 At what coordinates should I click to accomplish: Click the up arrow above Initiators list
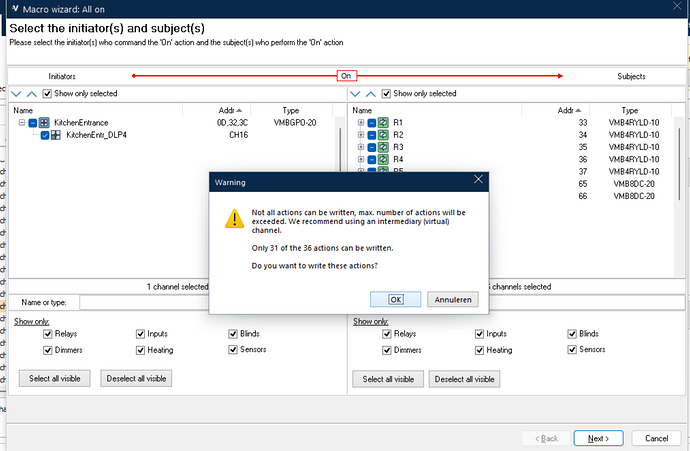coord(32,94)
